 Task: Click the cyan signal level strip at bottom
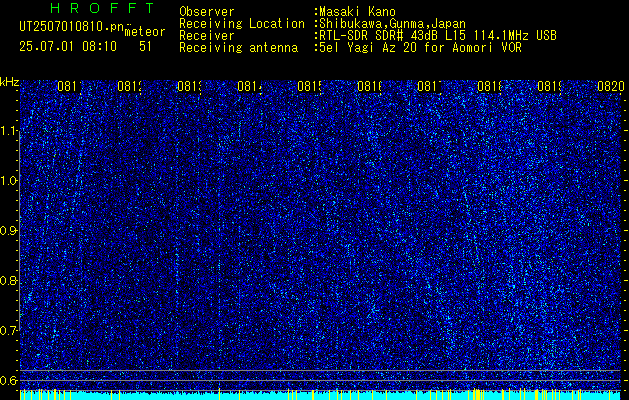click(x=320, y=396)
